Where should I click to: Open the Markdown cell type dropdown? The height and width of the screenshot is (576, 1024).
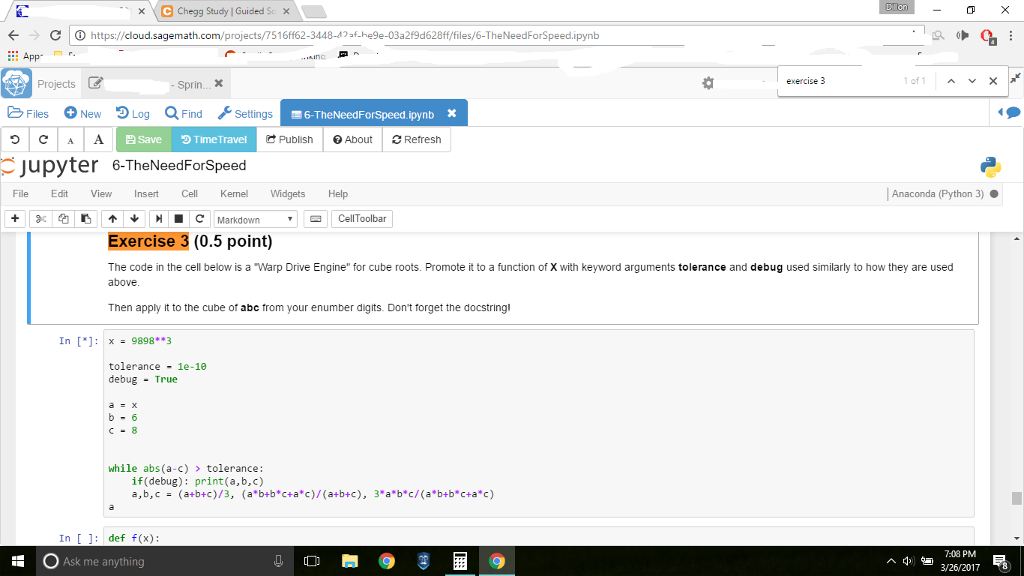click(253, 218)
